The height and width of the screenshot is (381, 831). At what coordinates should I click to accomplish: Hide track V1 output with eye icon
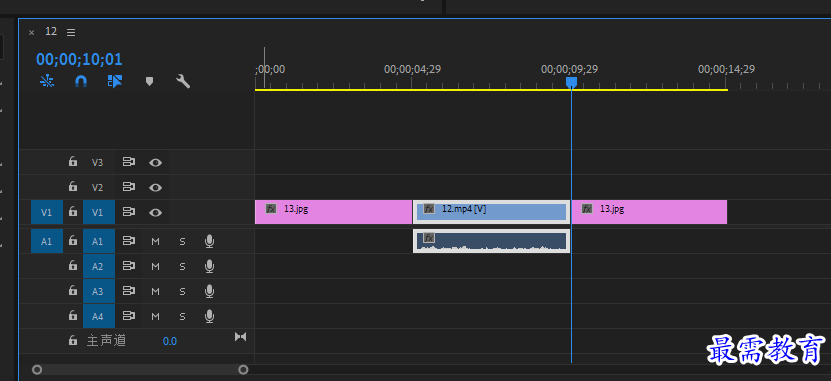[x=155, y=212]
